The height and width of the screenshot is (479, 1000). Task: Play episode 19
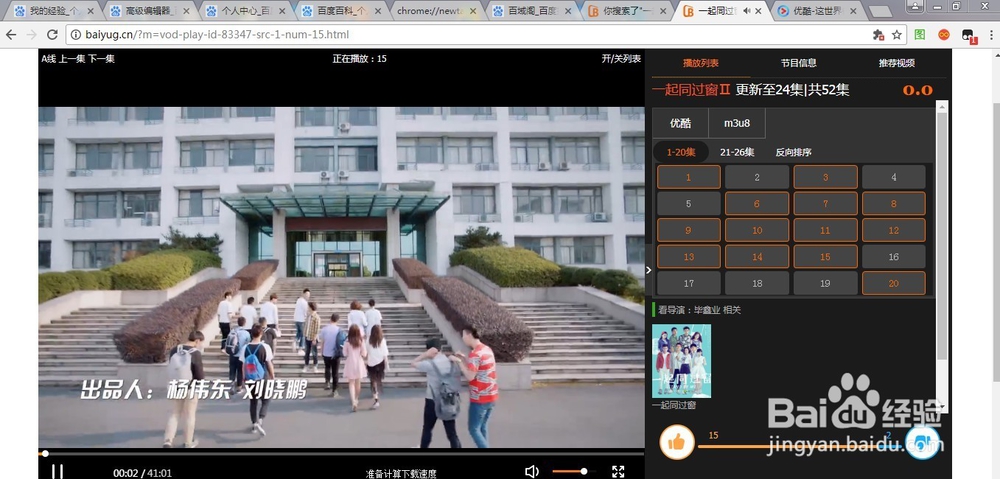(x=825, y=283)
